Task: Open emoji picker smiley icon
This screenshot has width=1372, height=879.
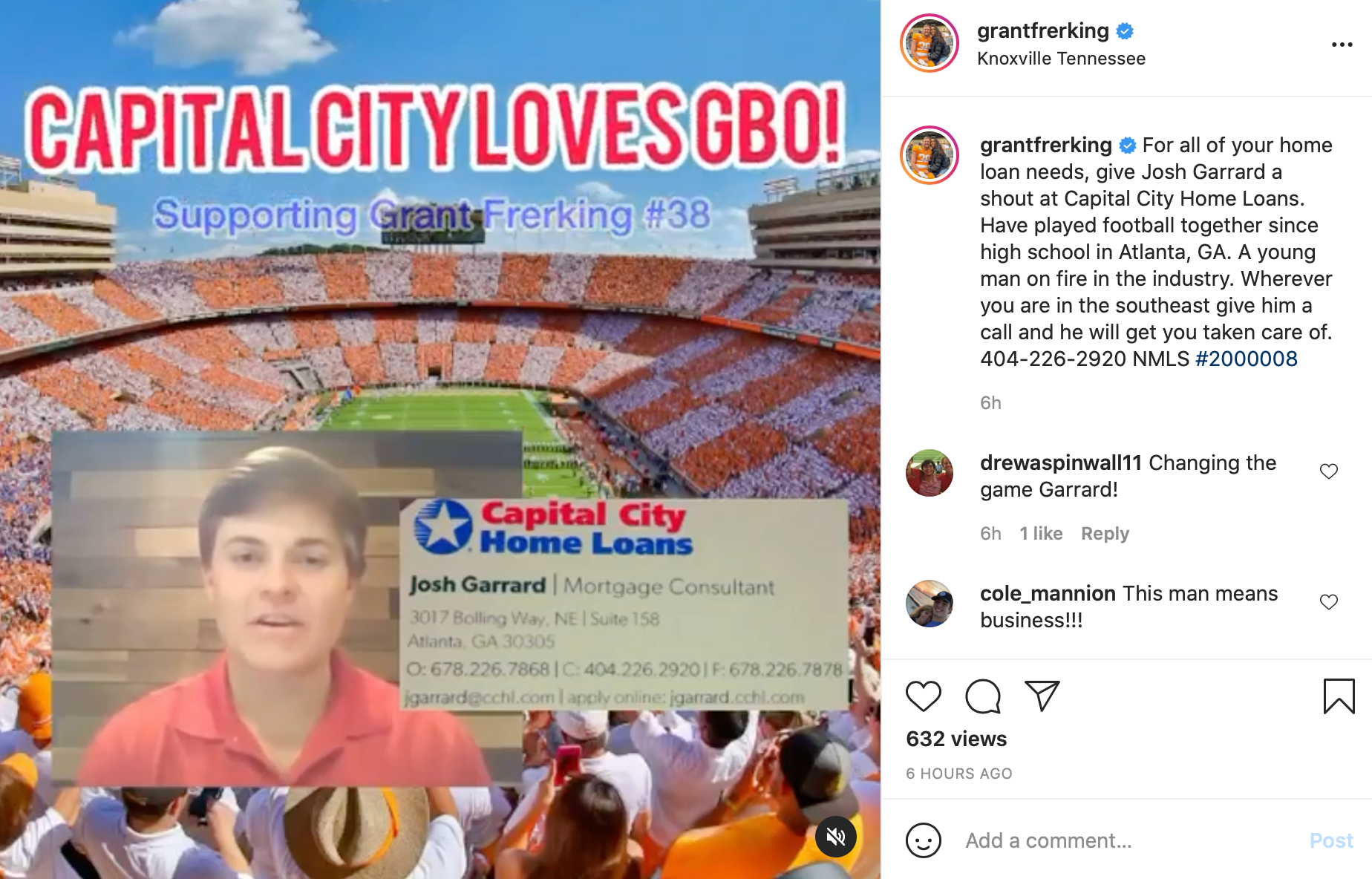Action: [x=924, y=840]
